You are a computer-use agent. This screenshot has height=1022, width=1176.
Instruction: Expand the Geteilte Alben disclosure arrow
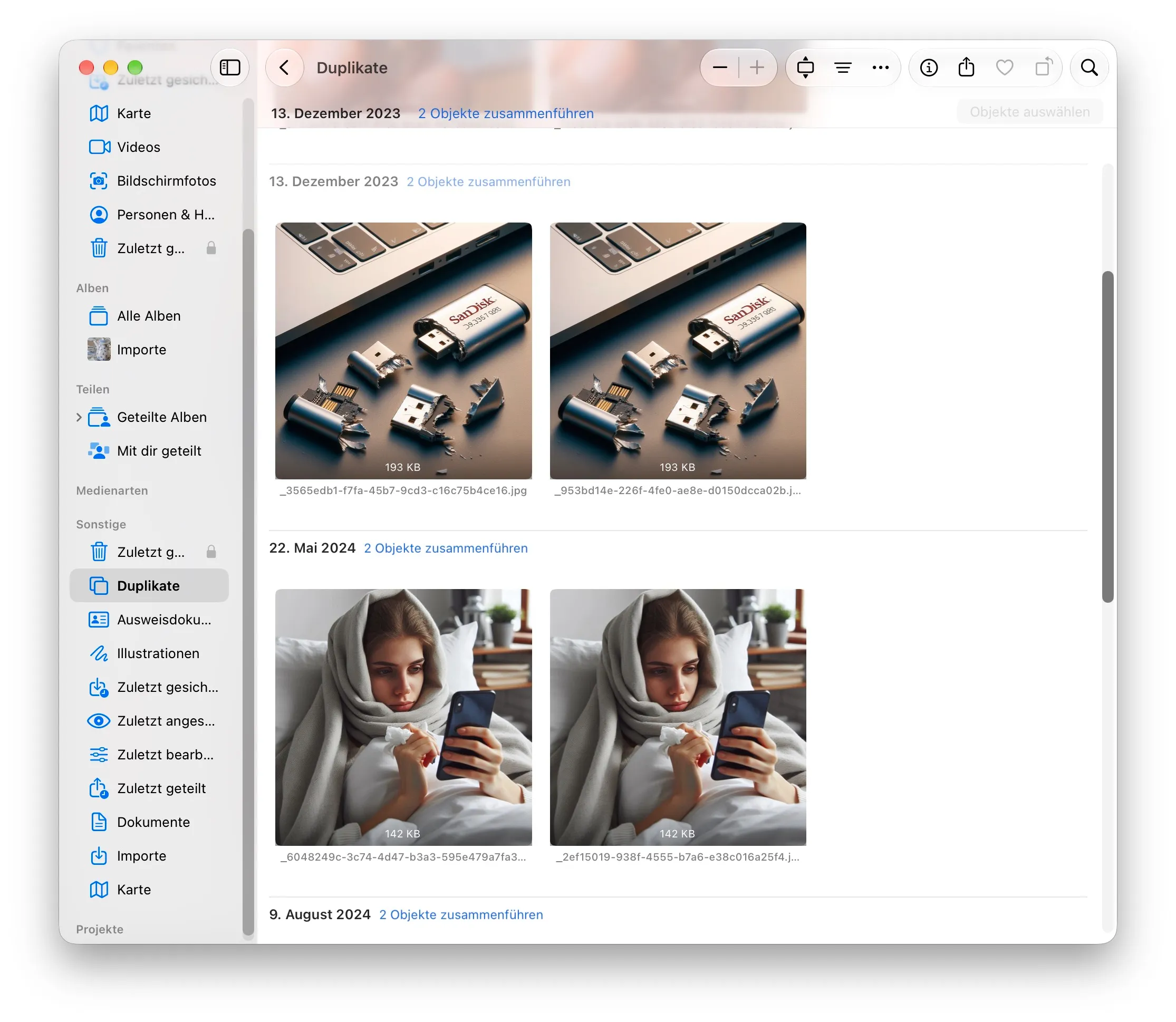coord(79,417)
